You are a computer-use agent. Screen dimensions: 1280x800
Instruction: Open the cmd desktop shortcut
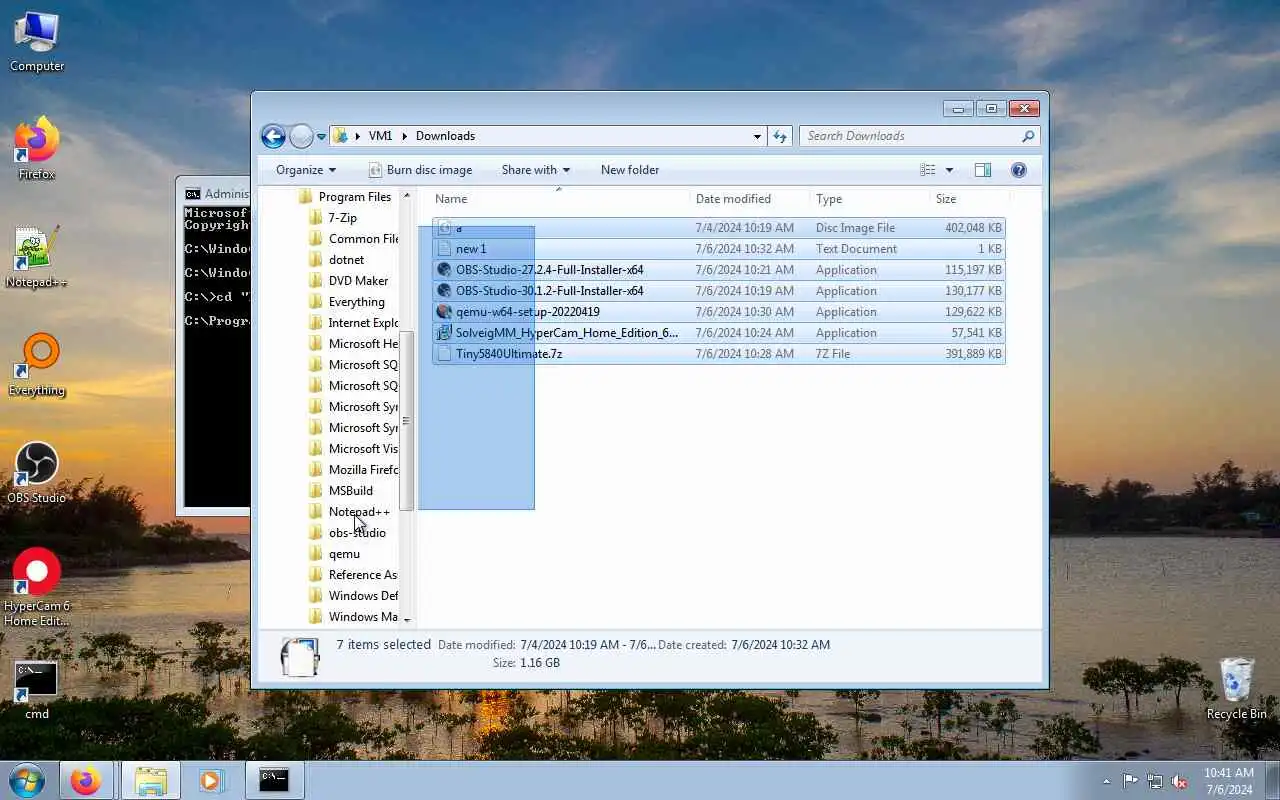pyautogui.click(x=37, y=690)
